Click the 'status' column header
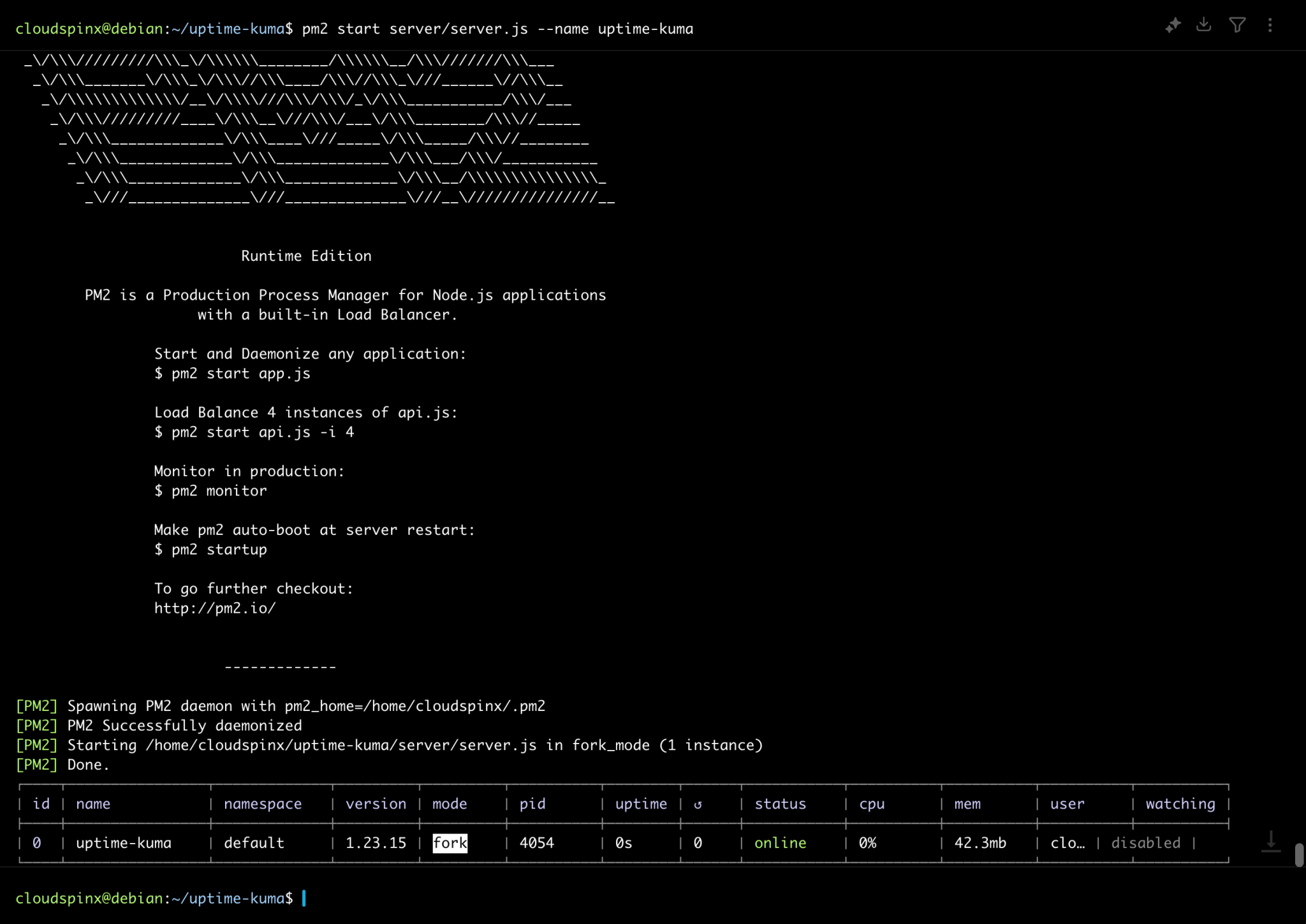This screenshot has width=1306, height=924. (779, 803)
